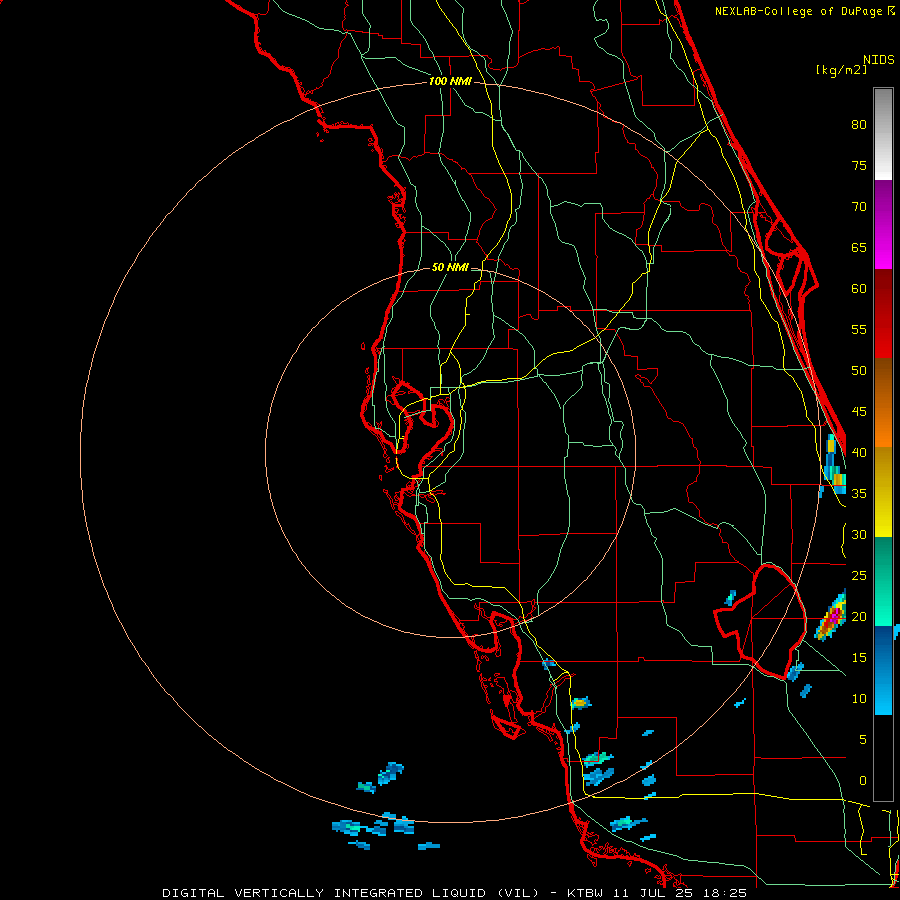Pick the blue band of the color bar

883,670
